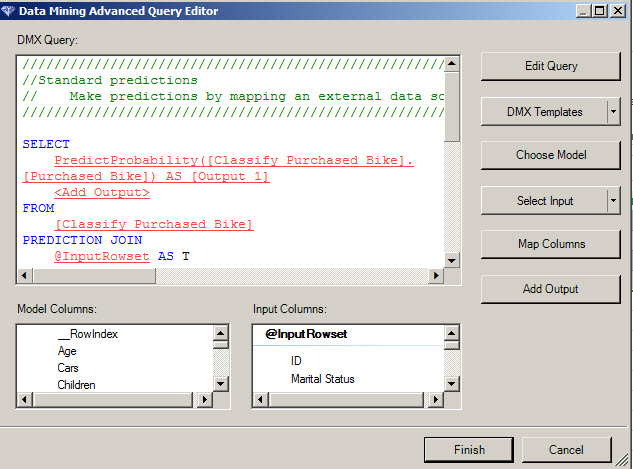Viewport: 633px width, 469px height.
Task: Click the Finish button
Action: click(x=469, y=450)
